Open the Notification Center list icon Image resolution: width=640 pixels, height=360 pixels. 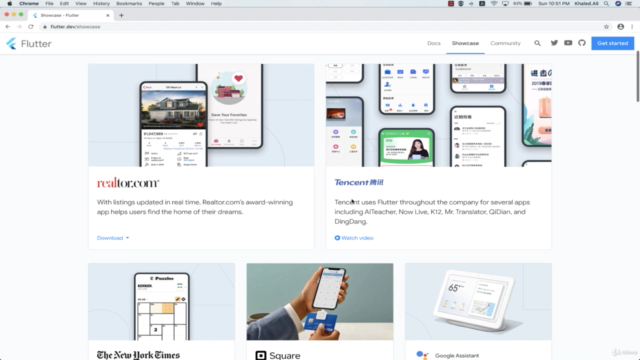(x=629, y=4)
